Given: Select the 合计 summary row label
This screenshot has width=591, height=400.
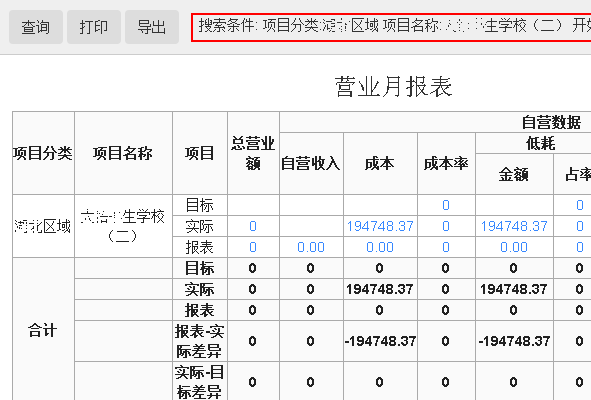Looking at the screenshot, I should (x=43, y=331).
